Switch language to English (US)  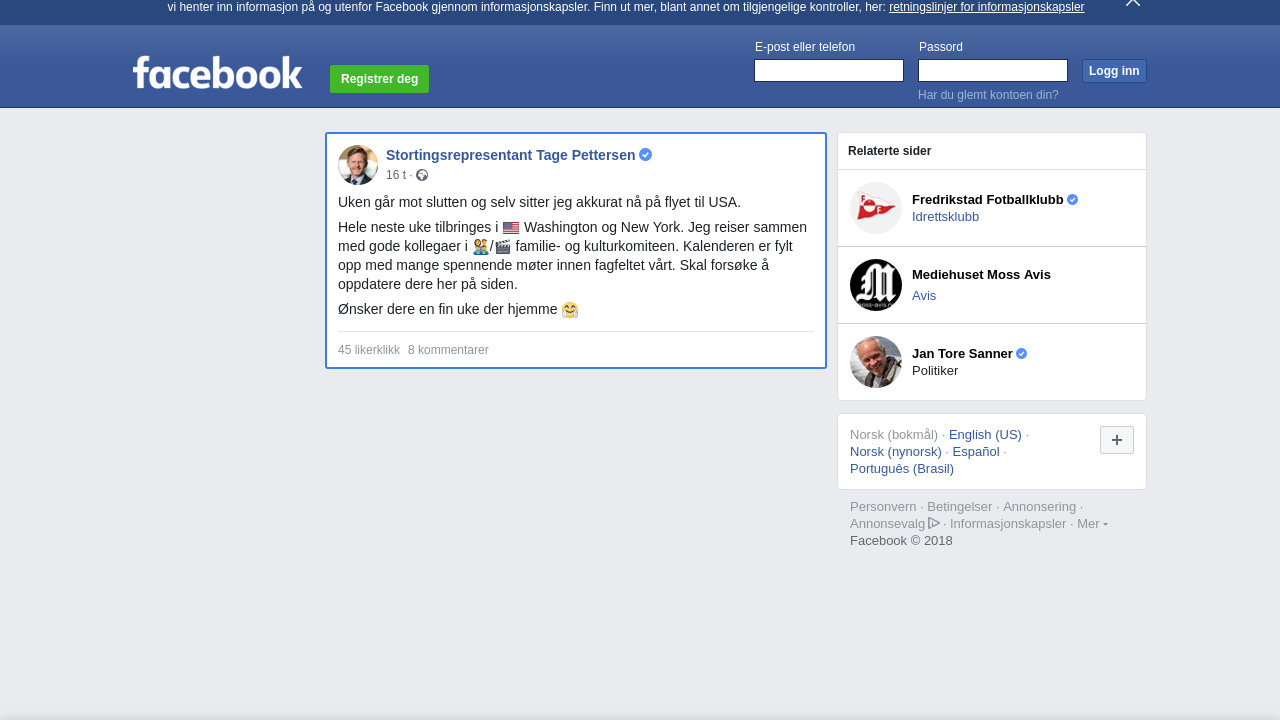[985, 435]
